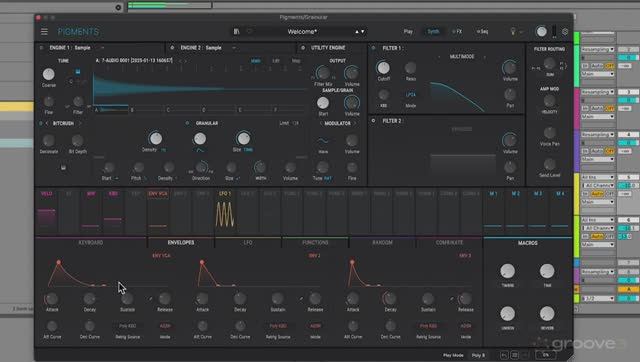
Task: Toggle Engine 2 power button
Action: point(172,48)
